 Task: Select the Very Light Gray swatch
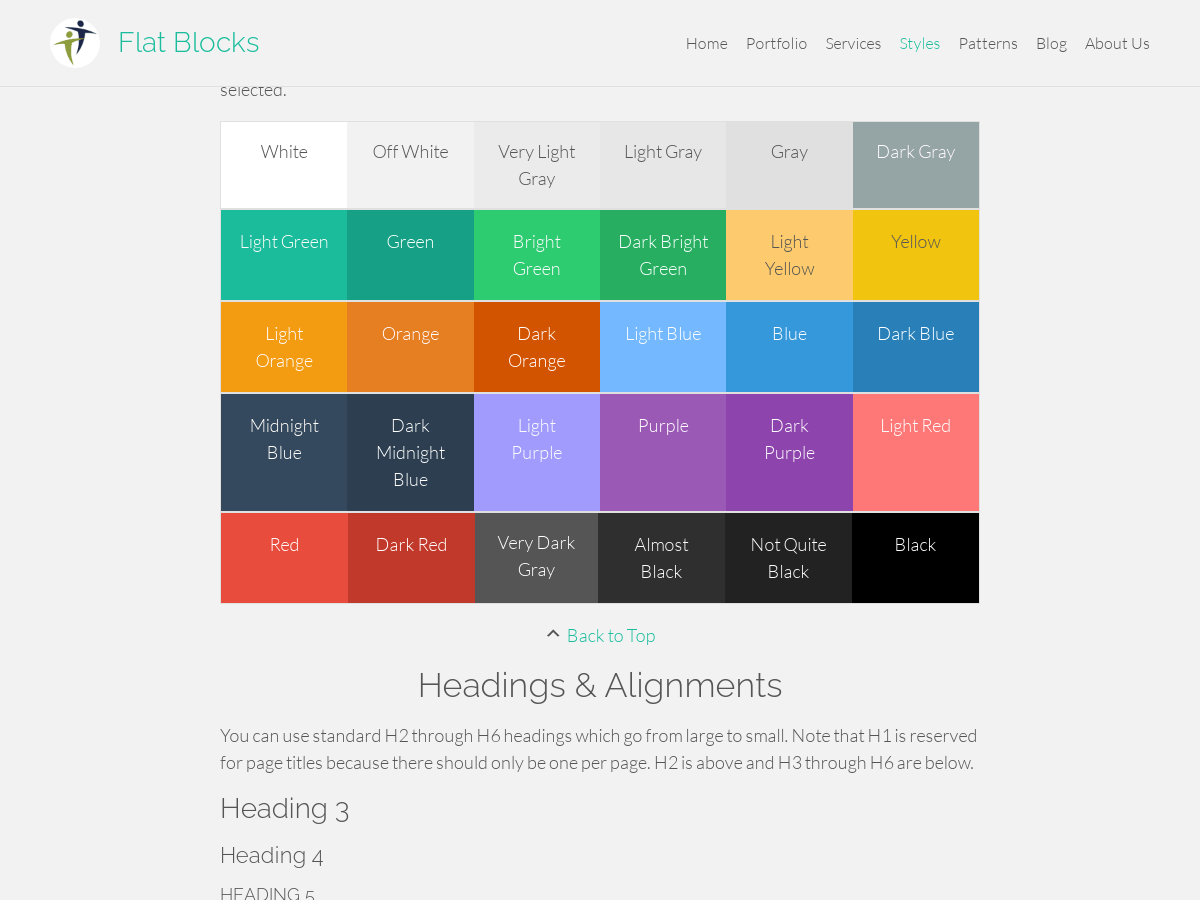tap(537, 165)
